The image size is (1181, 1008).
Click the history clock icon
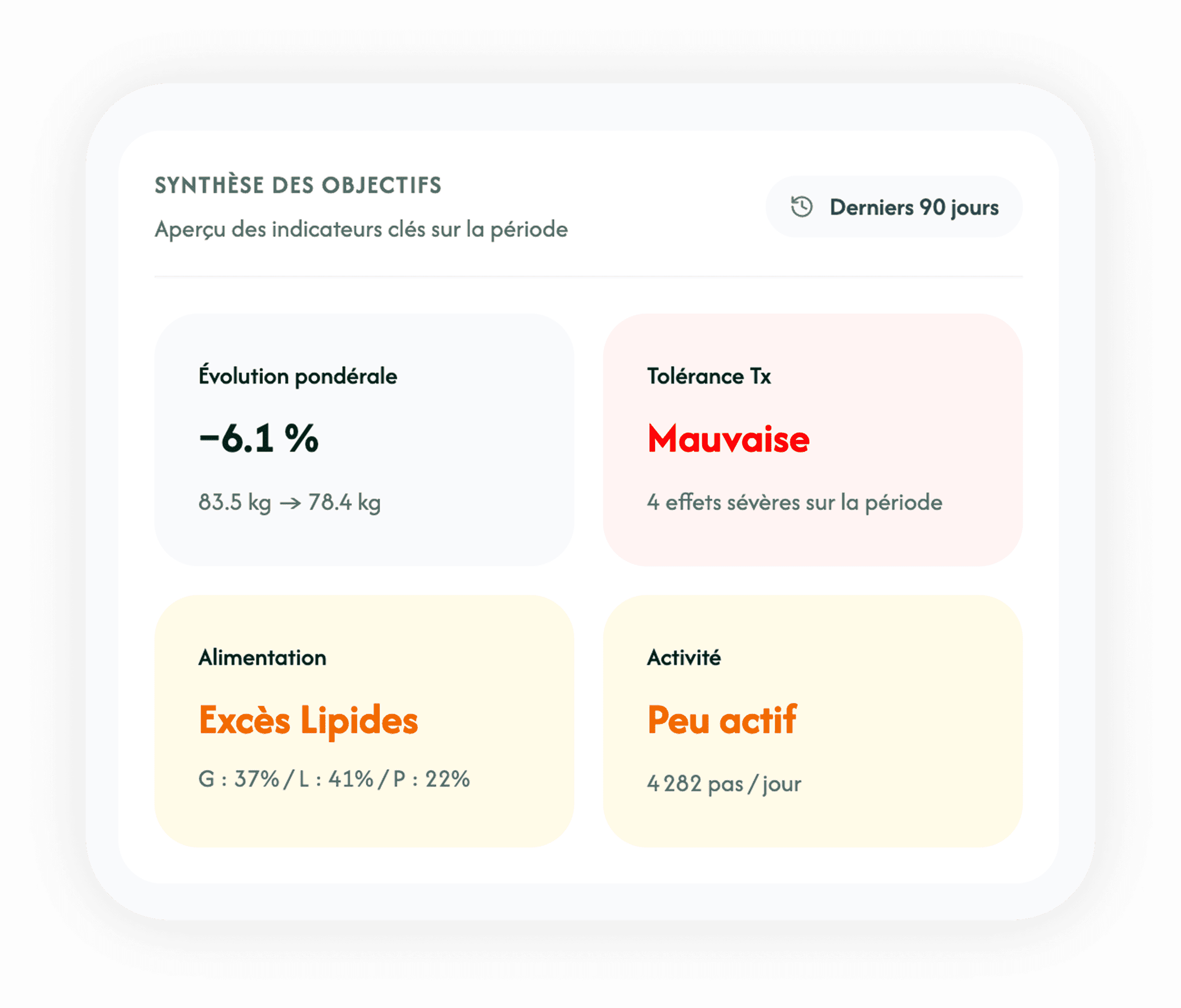tap(801, 207)
